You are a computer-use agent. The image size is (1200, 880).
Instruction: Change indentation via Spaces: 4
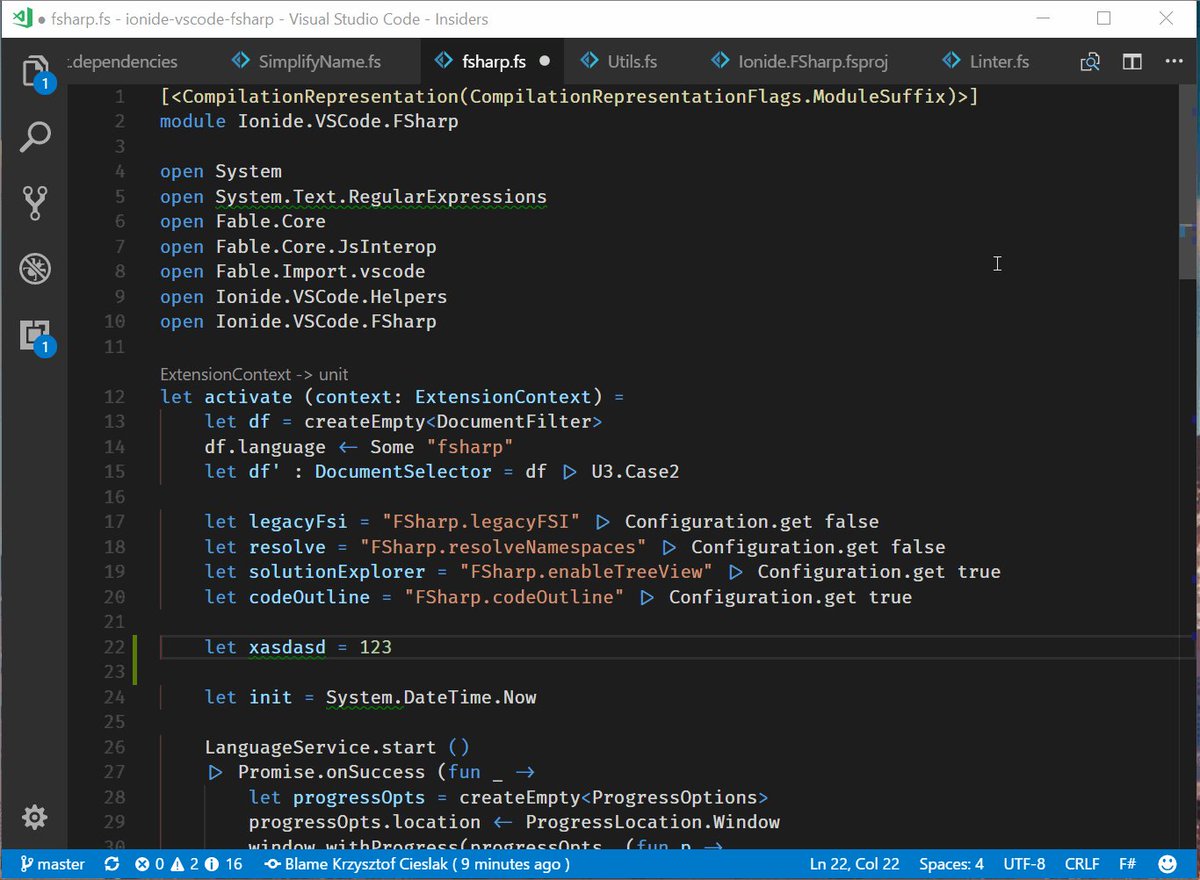(x=952, y=863)
